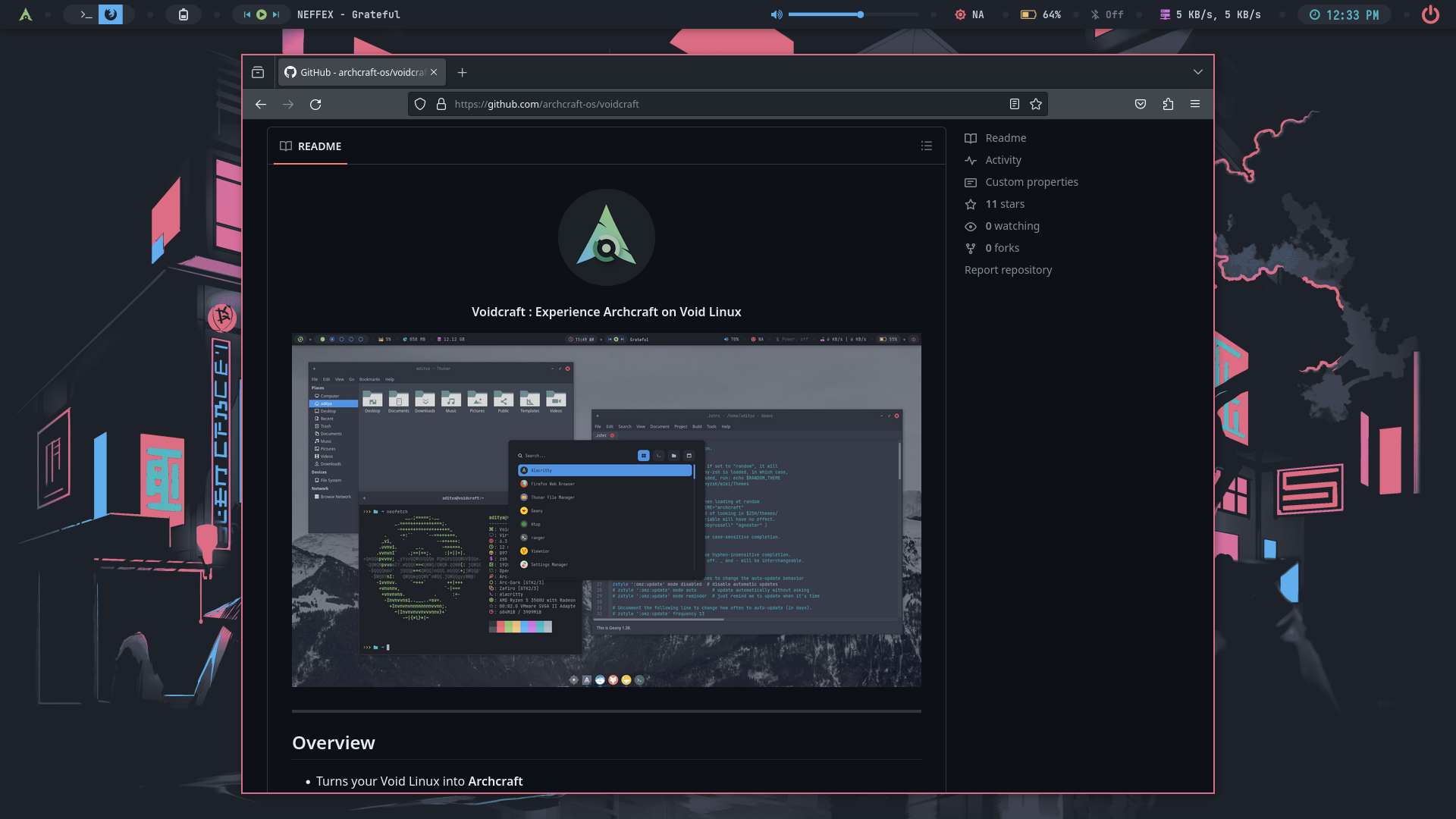Screen dimensions: 1456x819
Task: Click the Firefox reload page icon
Action: click(315, 105)
